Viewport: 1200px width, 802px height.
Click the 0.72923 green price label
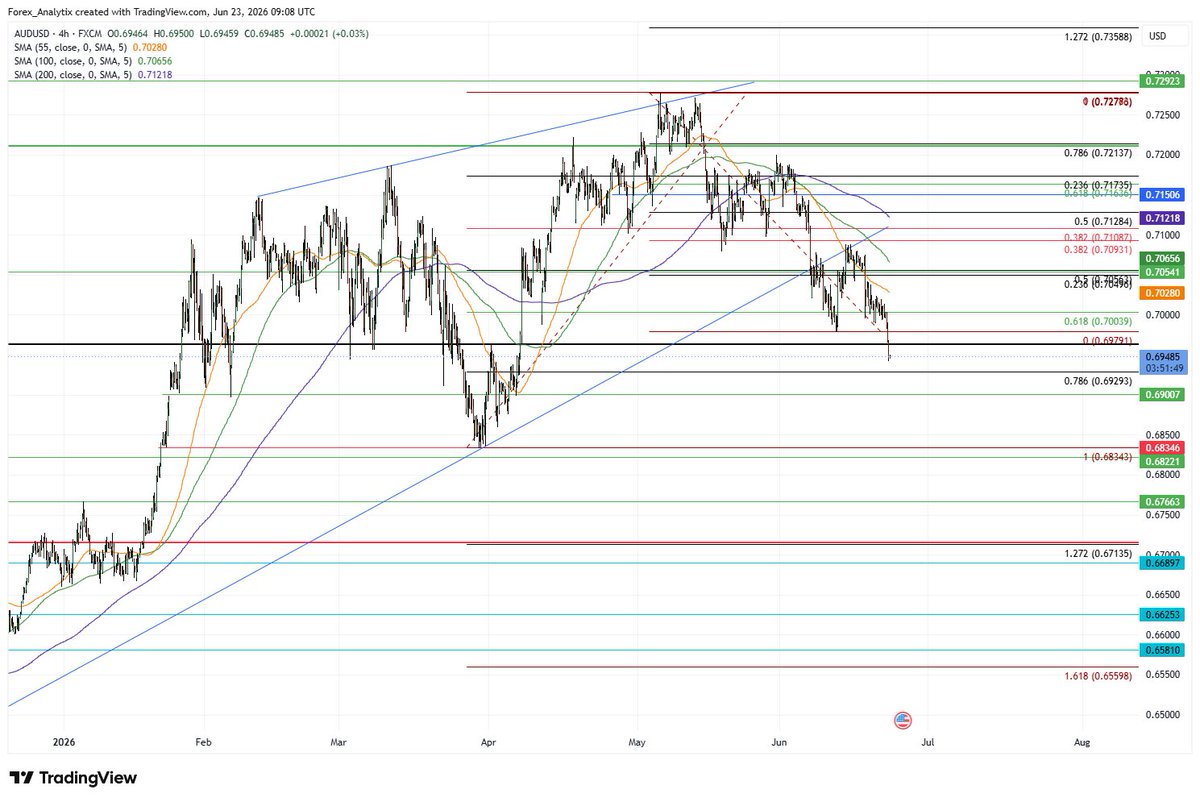click(x=1163, y=80)
